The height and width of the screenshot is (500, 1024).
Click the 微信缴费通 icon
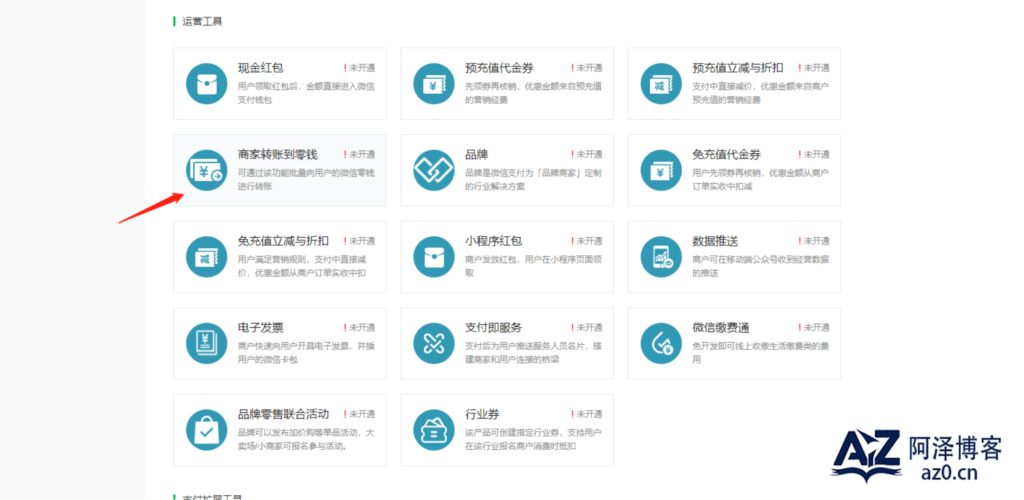point(661,343)
